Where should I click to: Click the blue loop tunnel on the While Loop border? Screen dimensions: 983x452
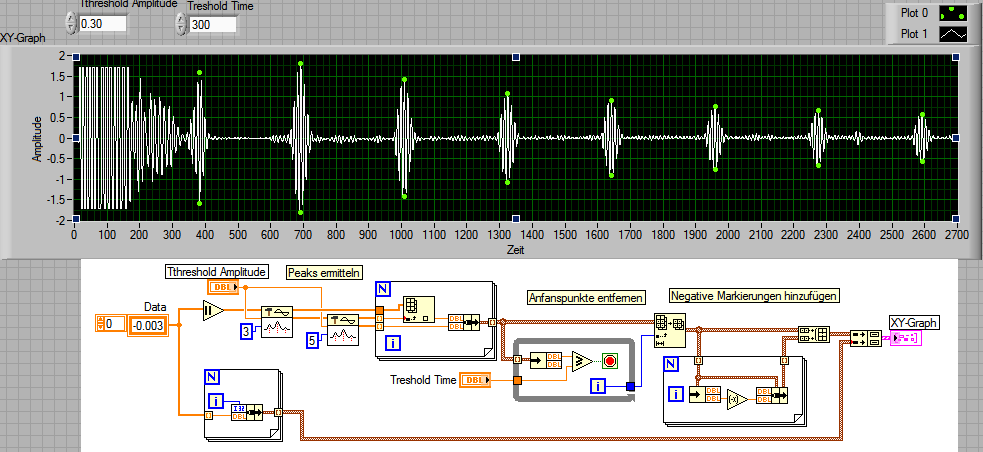630,387
